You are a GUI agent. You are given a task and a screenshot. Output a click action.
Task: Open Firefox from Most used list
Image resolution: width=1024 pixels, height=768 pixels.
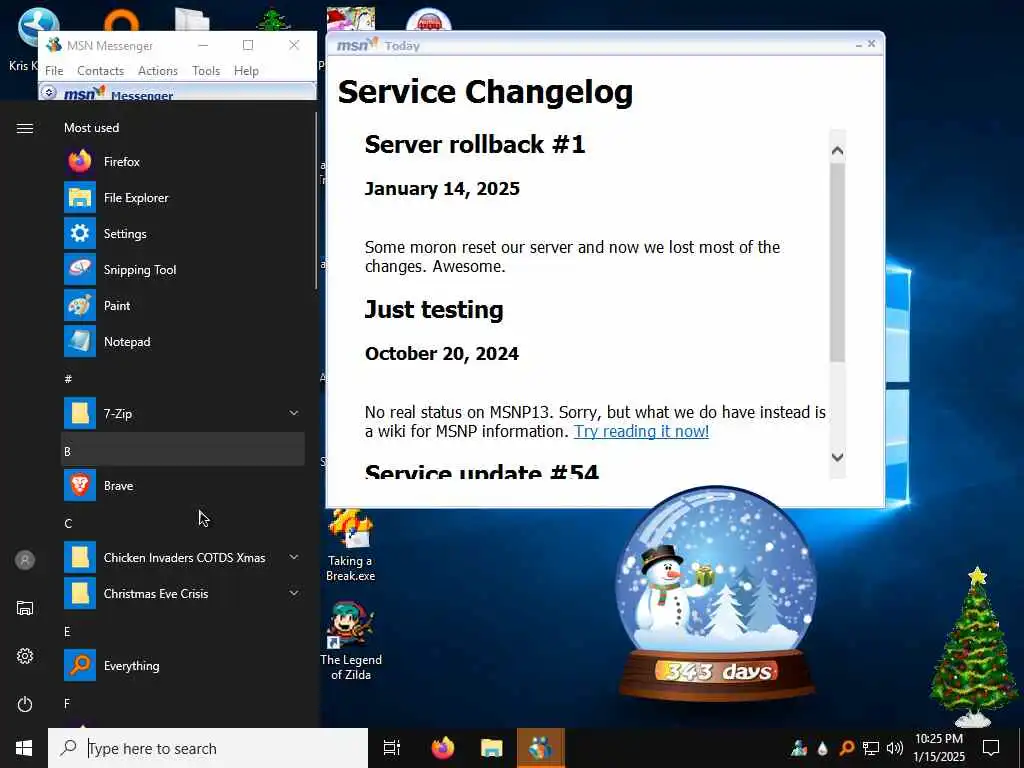pyautogui.click(x=183, y=161)
